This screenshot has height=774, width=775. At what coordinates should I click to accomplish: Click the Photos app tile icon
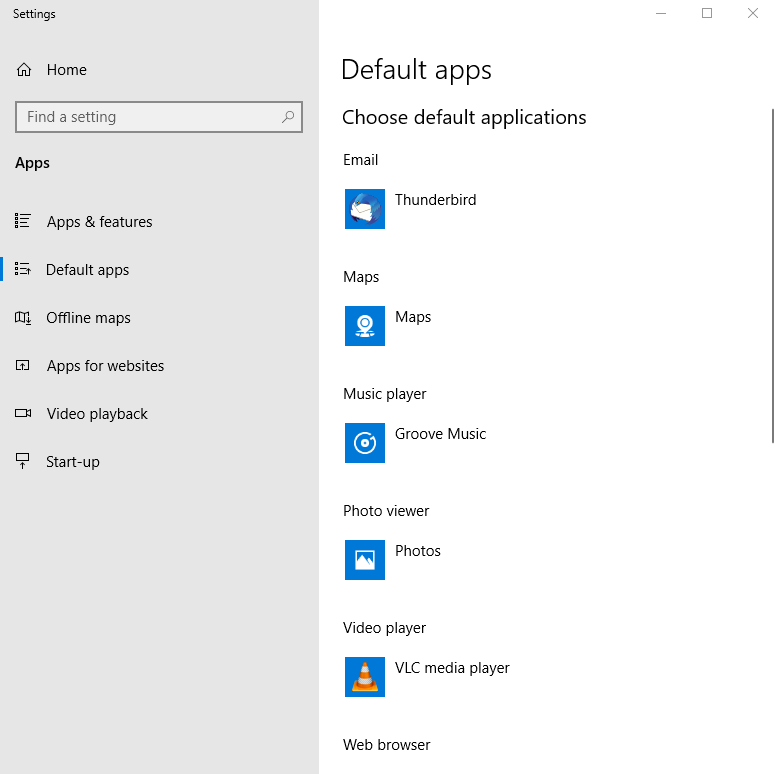click(x=365, y=560)
